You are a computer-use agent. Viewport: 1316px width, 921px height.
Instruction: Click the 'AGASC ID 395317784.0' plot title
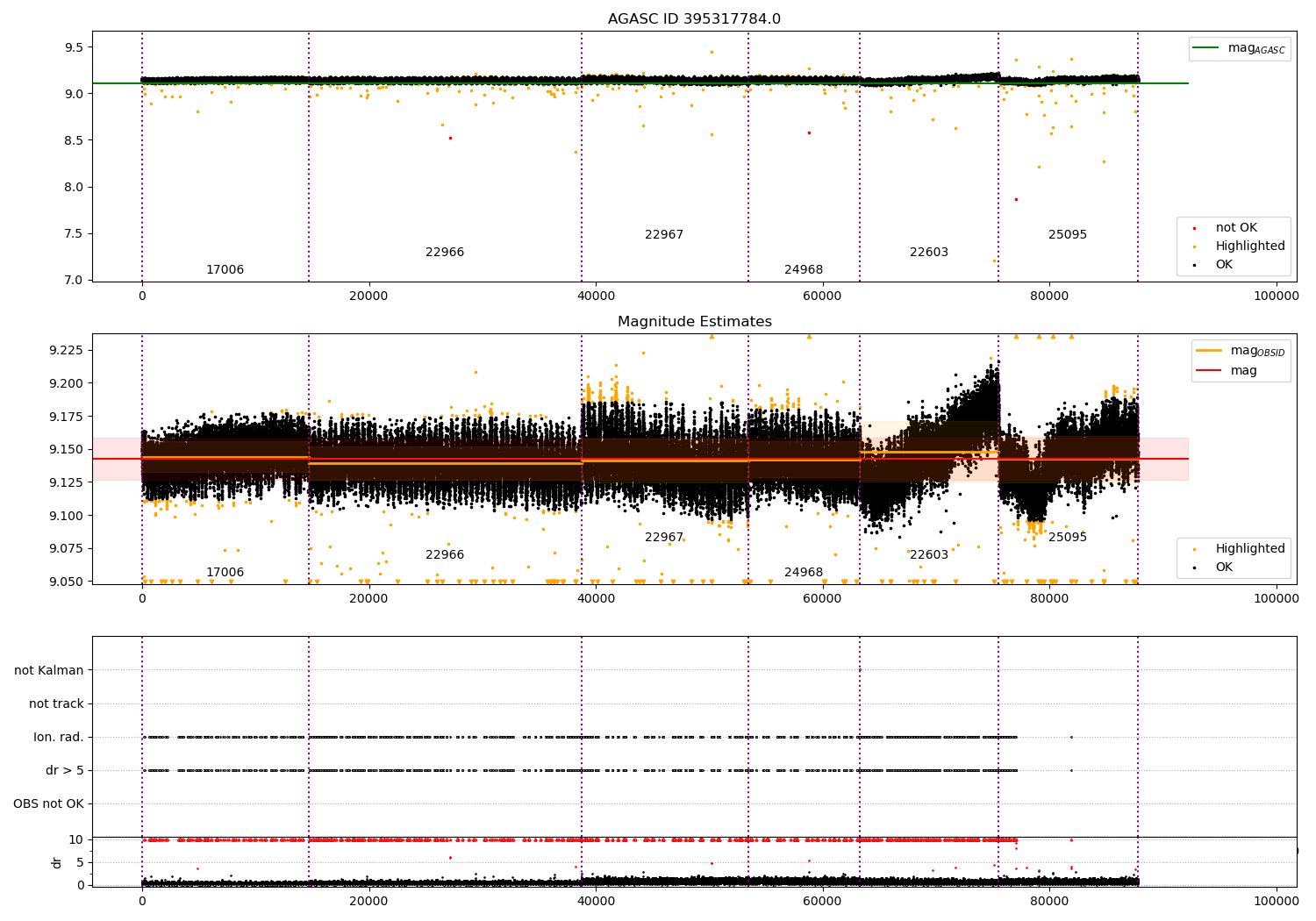coord(694,19)
